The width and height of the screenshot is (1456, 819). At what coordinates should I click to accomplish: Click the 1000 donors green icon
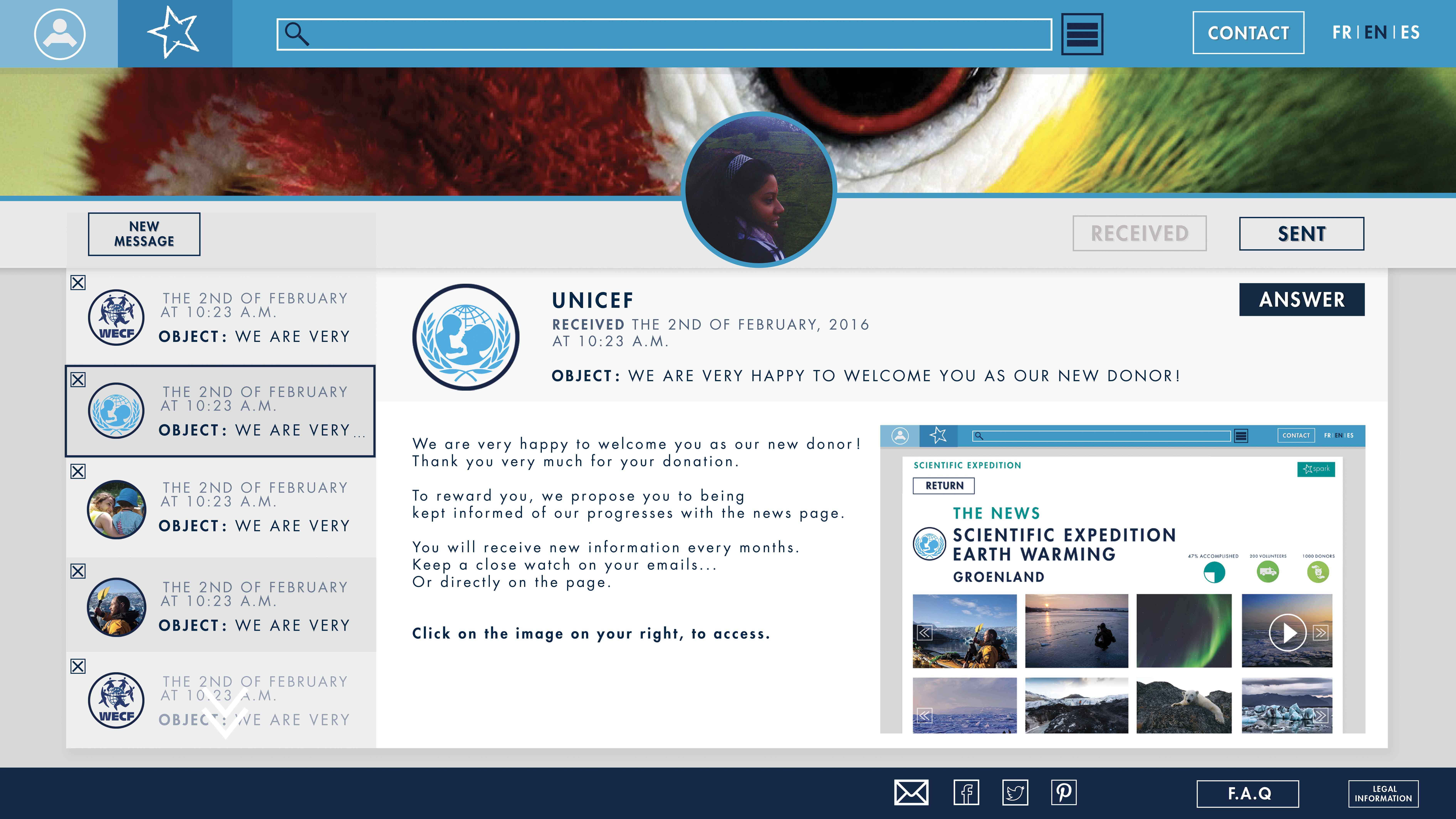pos(1318,572)
